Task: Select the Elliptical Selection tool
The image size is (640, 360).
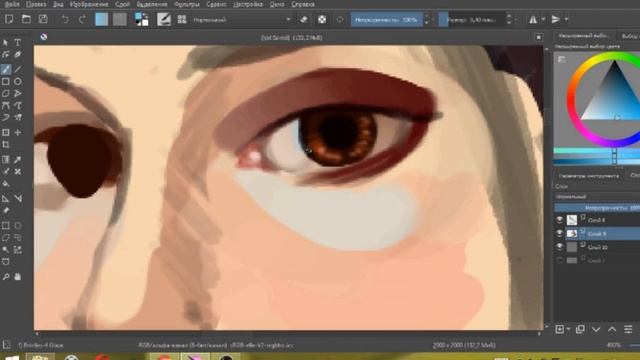Action: point(18,226)
